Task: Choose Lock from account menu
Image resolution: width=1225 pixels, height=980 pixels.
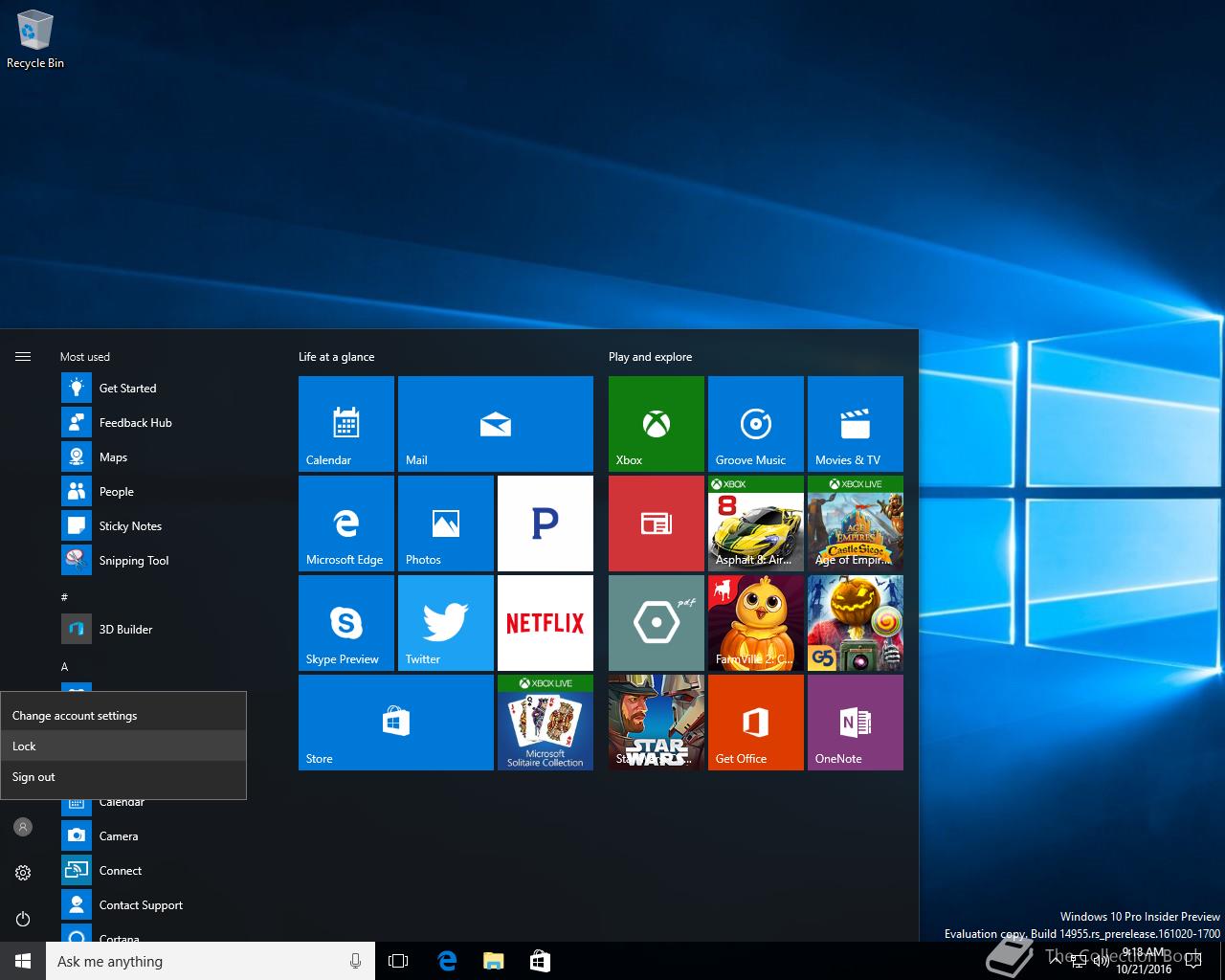Action: (123, 746)
